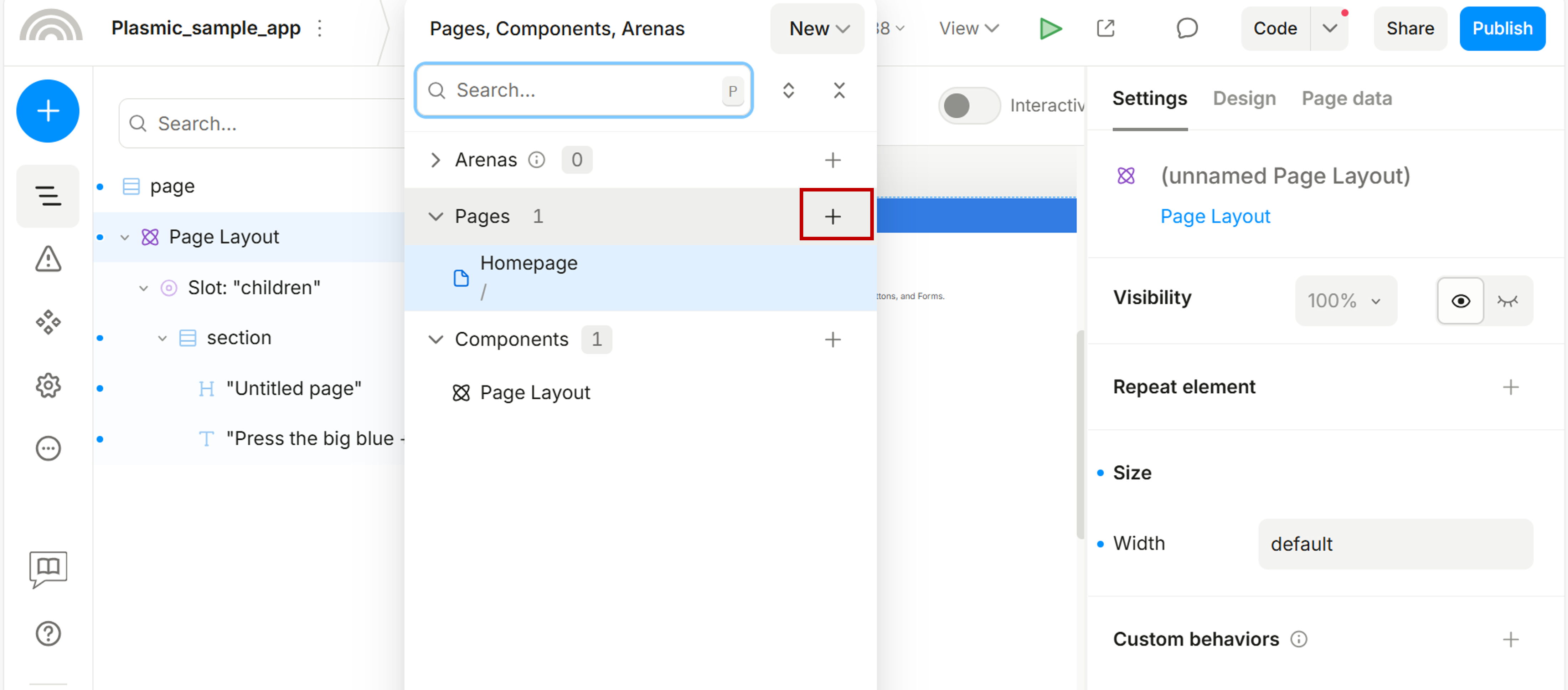The height and width of the screenshot is (690, 1568).
Task: Open the outline tree panel icon
Action: coord(47,196)
